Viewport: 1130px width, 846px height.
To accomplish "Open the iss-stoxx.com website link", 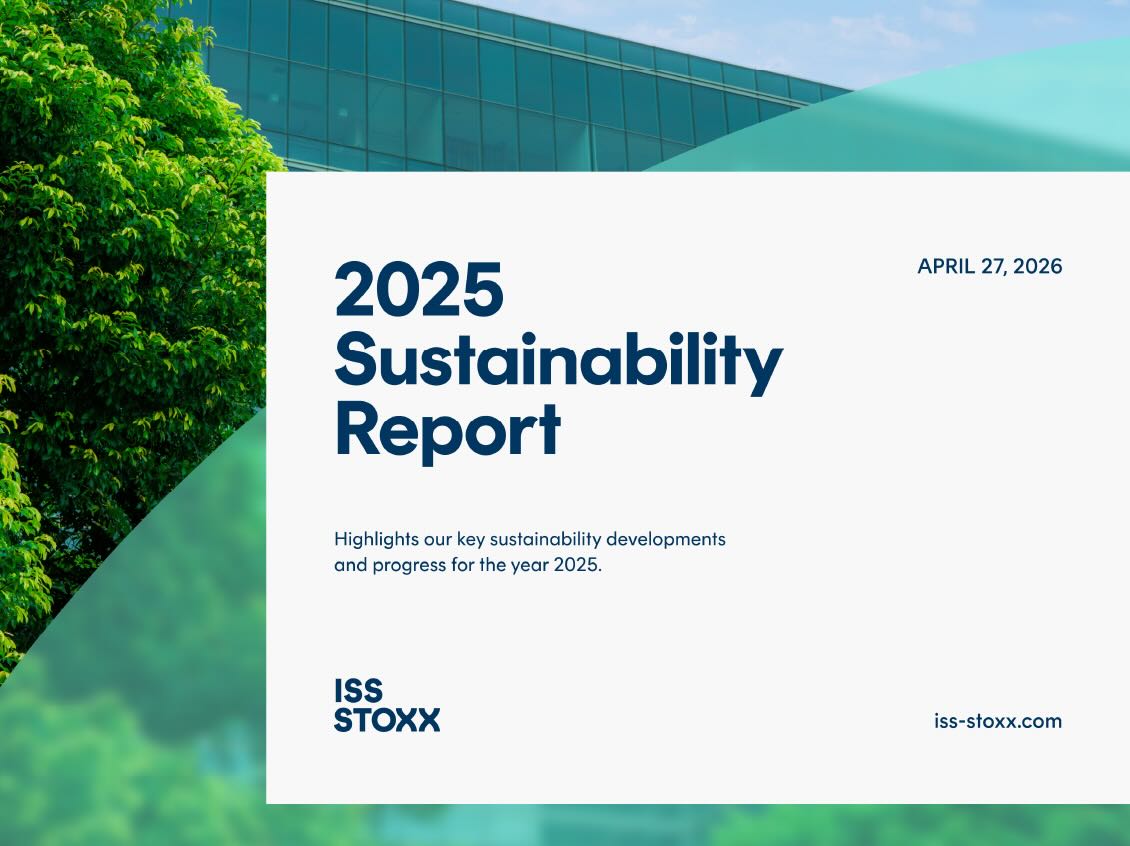I will coord(997,721).
